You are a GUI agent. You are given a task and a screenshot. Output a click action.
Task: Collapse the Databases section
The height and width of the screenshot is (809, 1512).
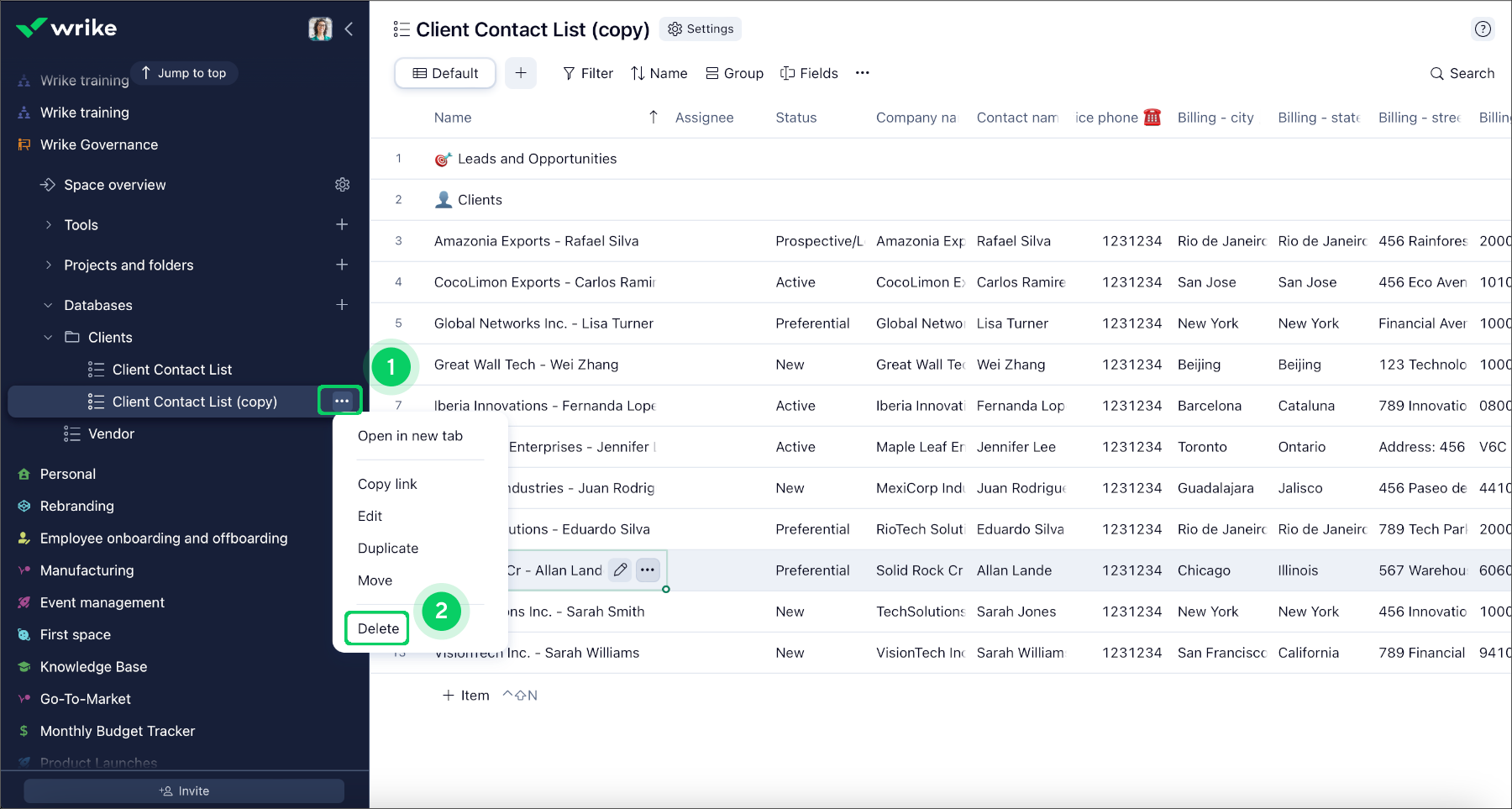[x=49, y=306]
